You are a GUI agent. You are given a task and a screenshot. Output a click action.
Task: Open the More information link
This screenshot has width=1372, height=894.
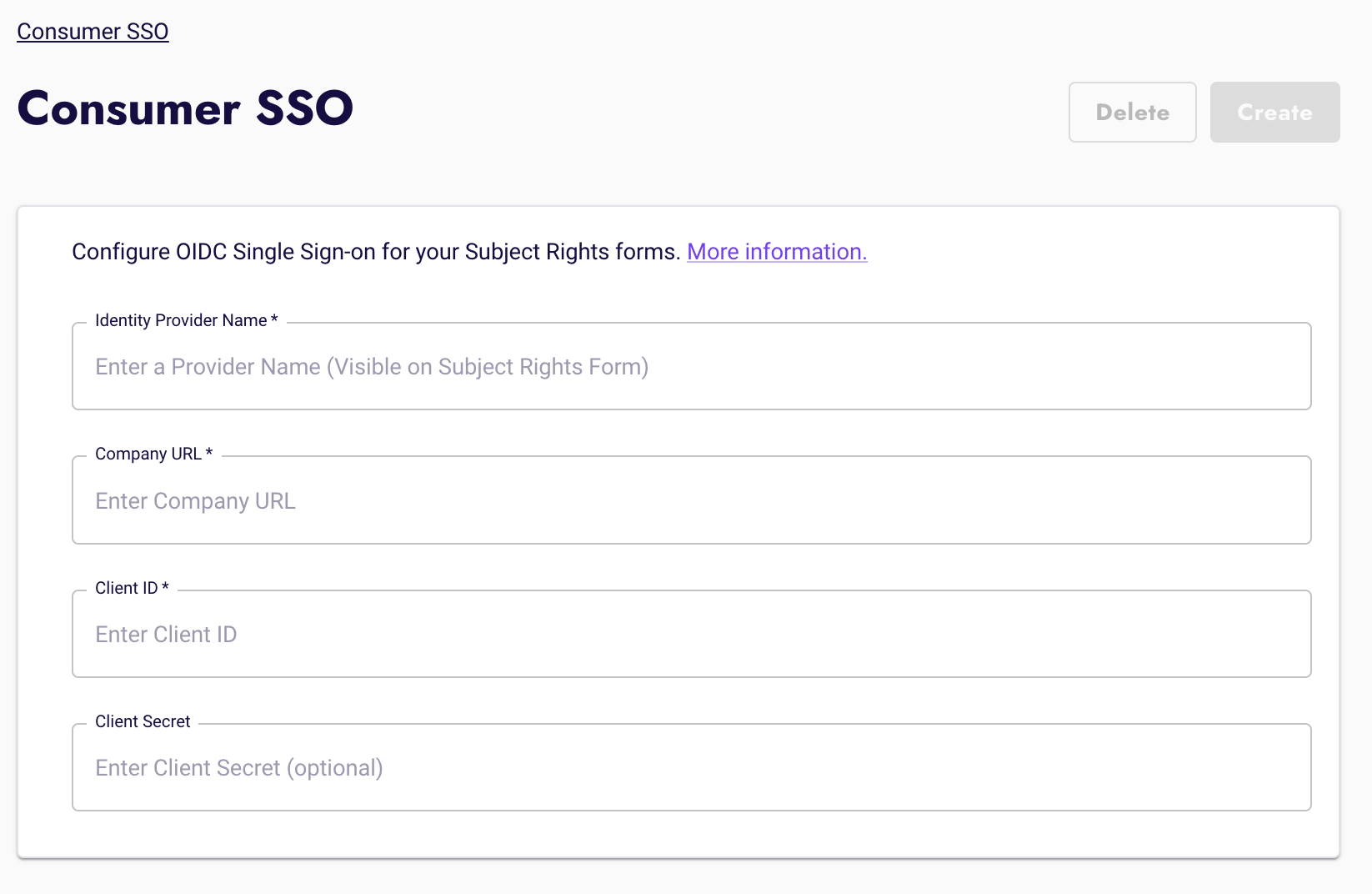(776, 251)
